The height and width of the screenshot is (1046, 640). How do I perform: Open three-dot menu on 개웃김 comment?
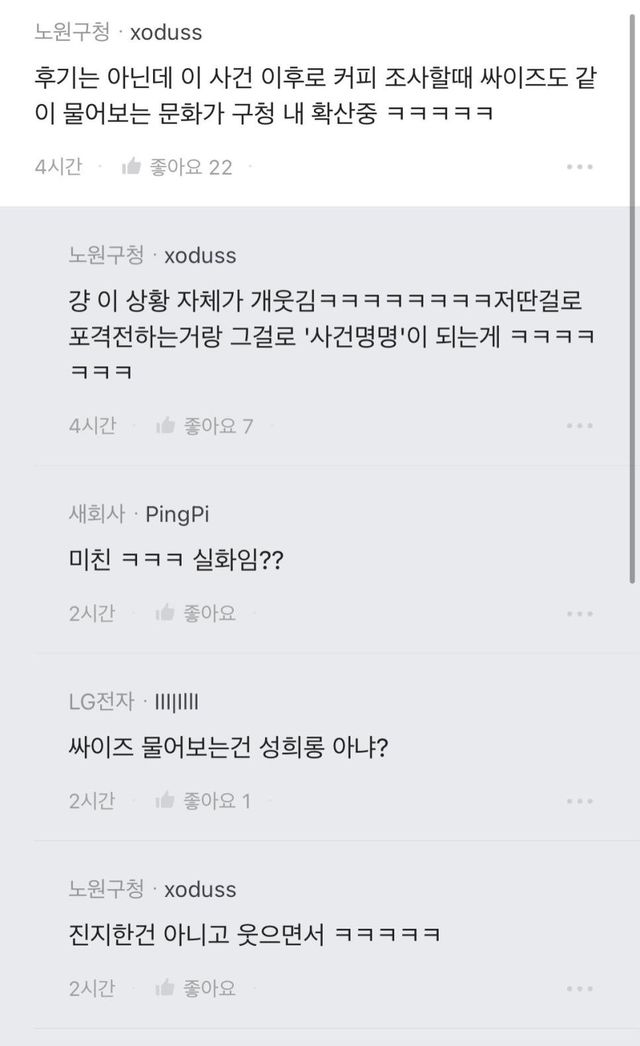coord(579,426)
